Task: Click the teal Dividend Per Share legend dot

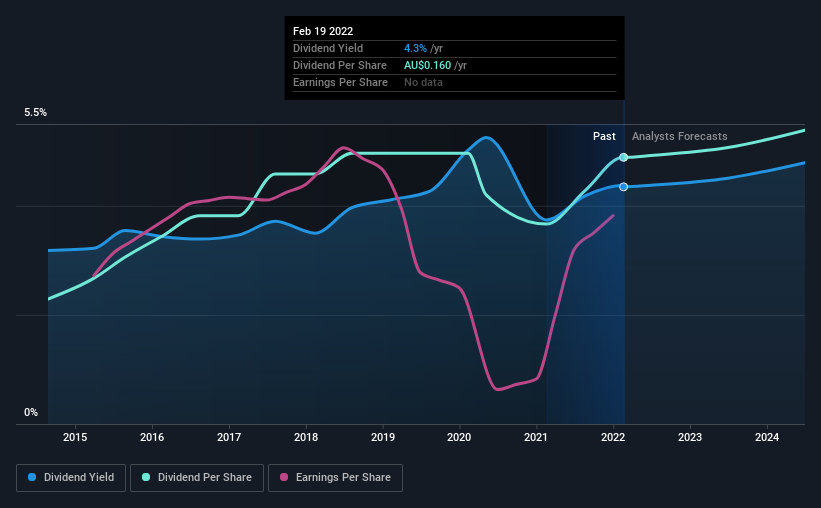Action: 146,477
